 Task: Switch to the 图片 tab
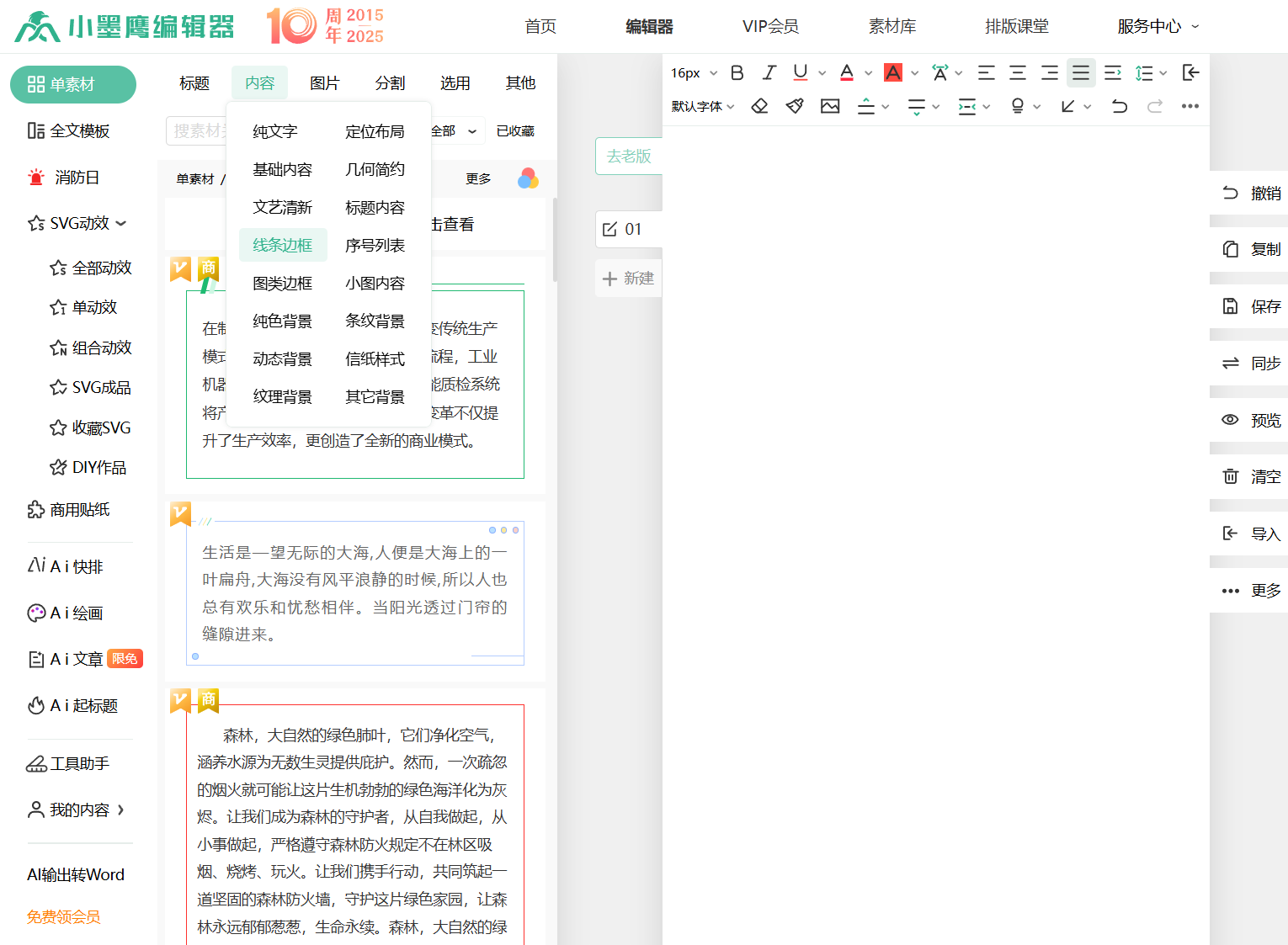(324, 83)
